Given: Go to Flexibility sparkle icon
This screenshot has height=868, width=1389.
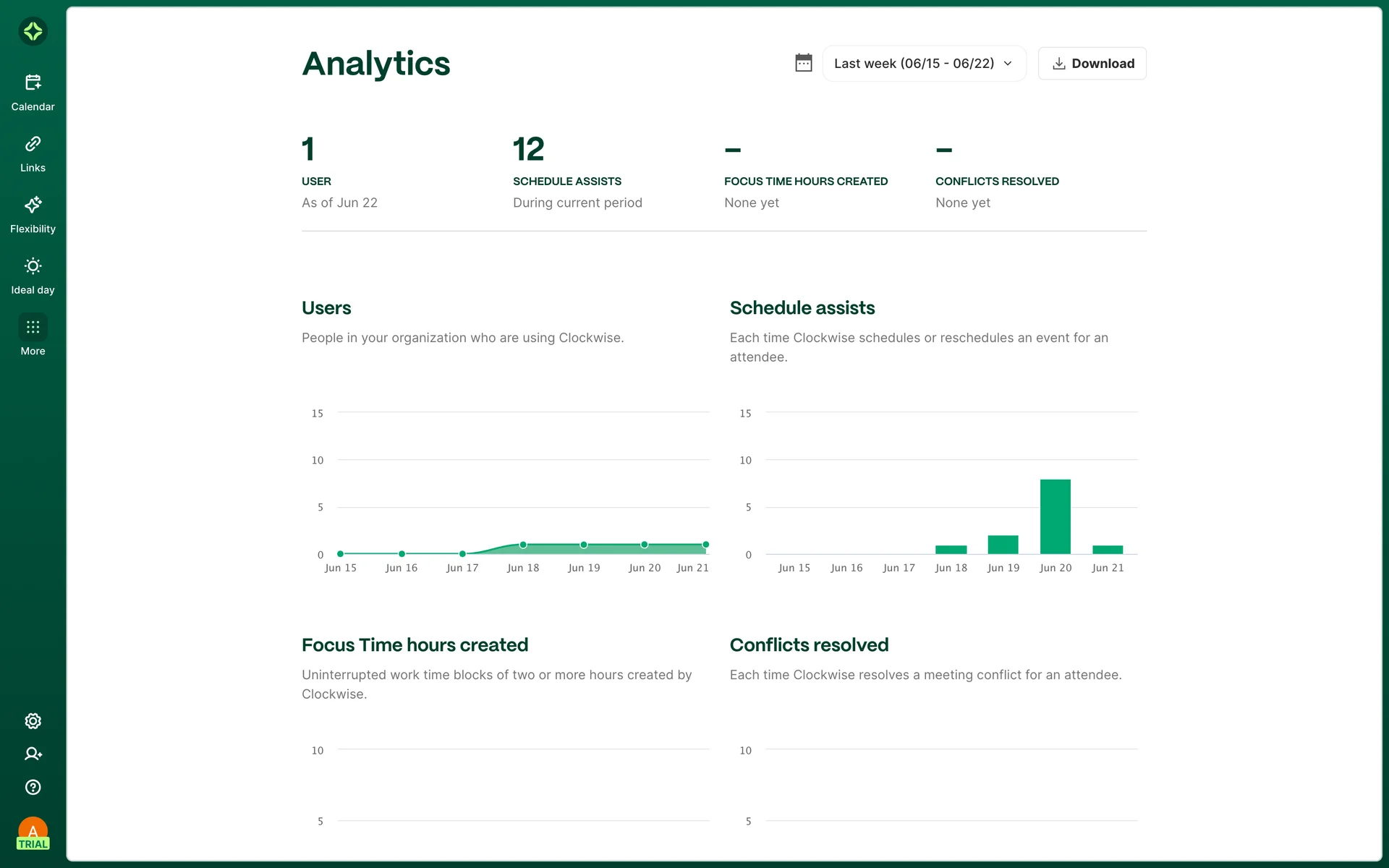Looking at the screenshot, I should tap(33, 205).
